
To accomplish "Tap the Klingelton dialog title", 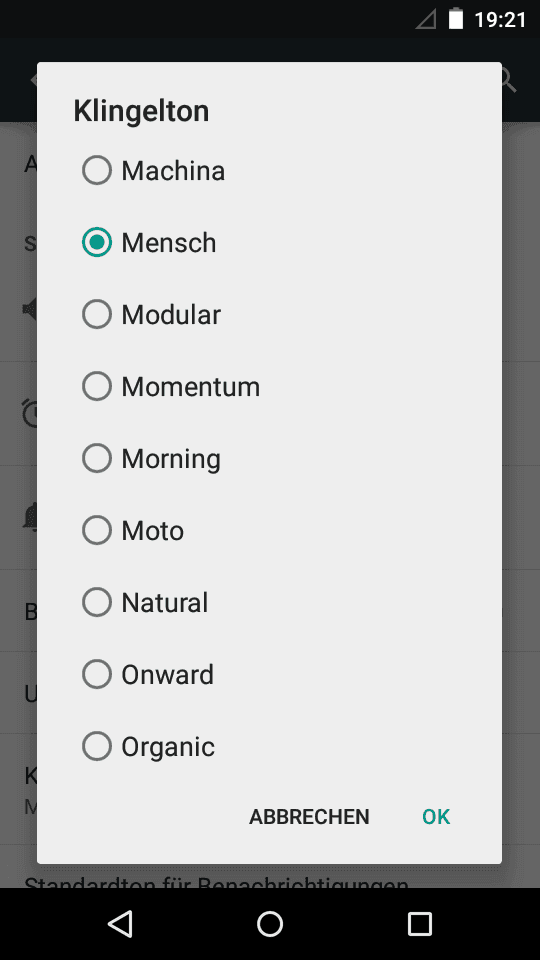I will [141, 111].
